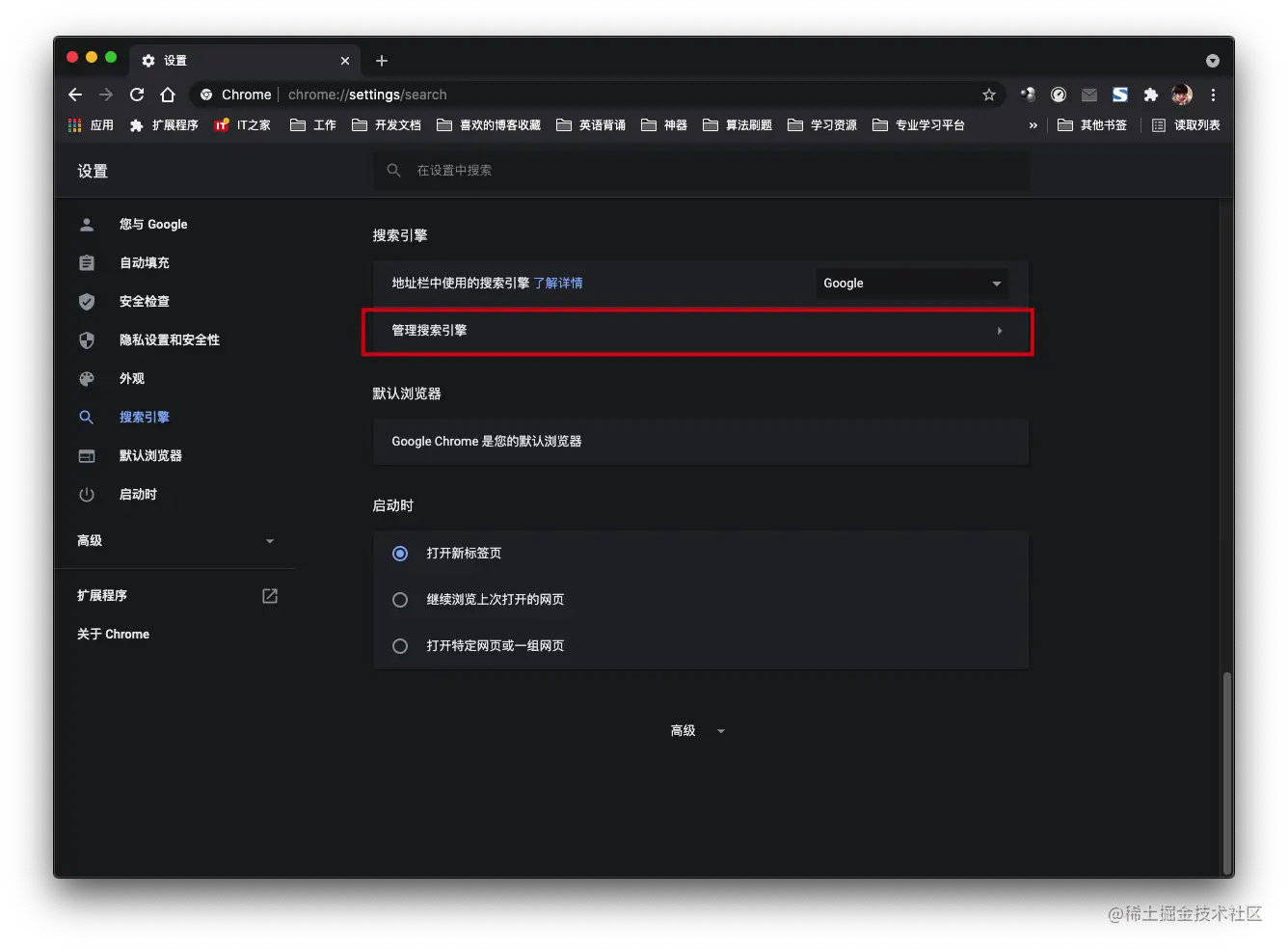
Task: Click the external link icon beside 扩展程序
Action: tap(270, 596)
